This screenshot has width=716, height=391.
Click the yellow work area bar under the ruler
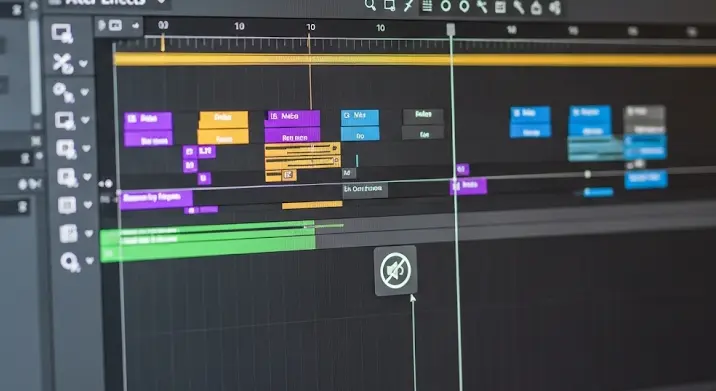pos(415,59)
